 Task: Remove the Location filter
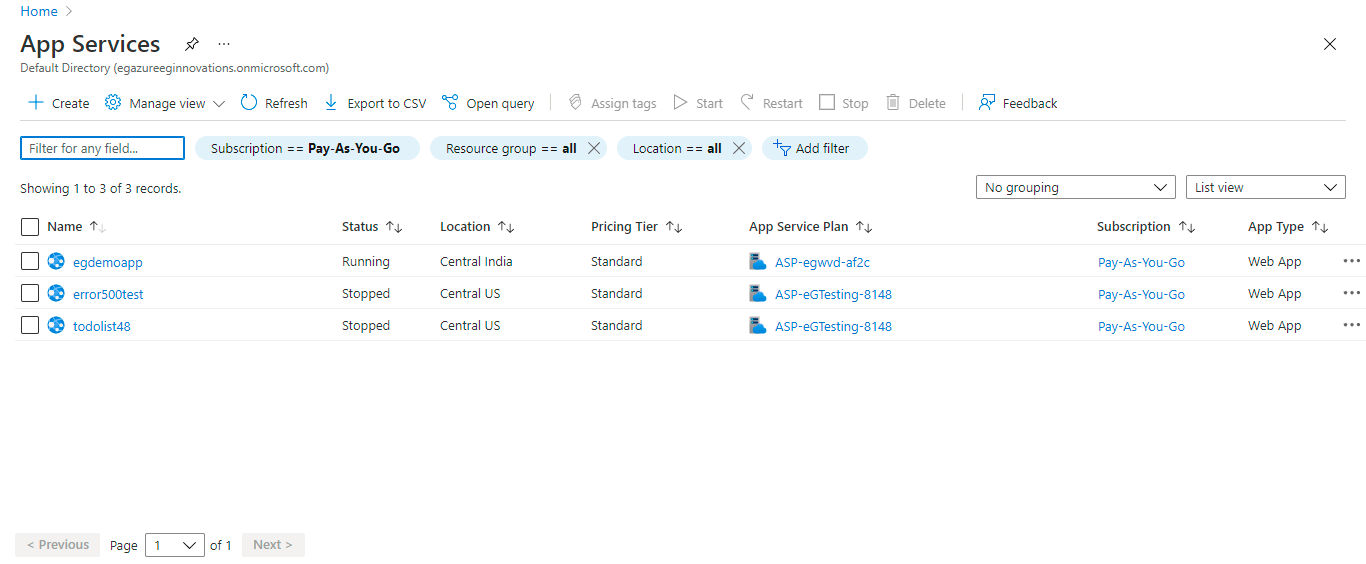click(739, 148)
